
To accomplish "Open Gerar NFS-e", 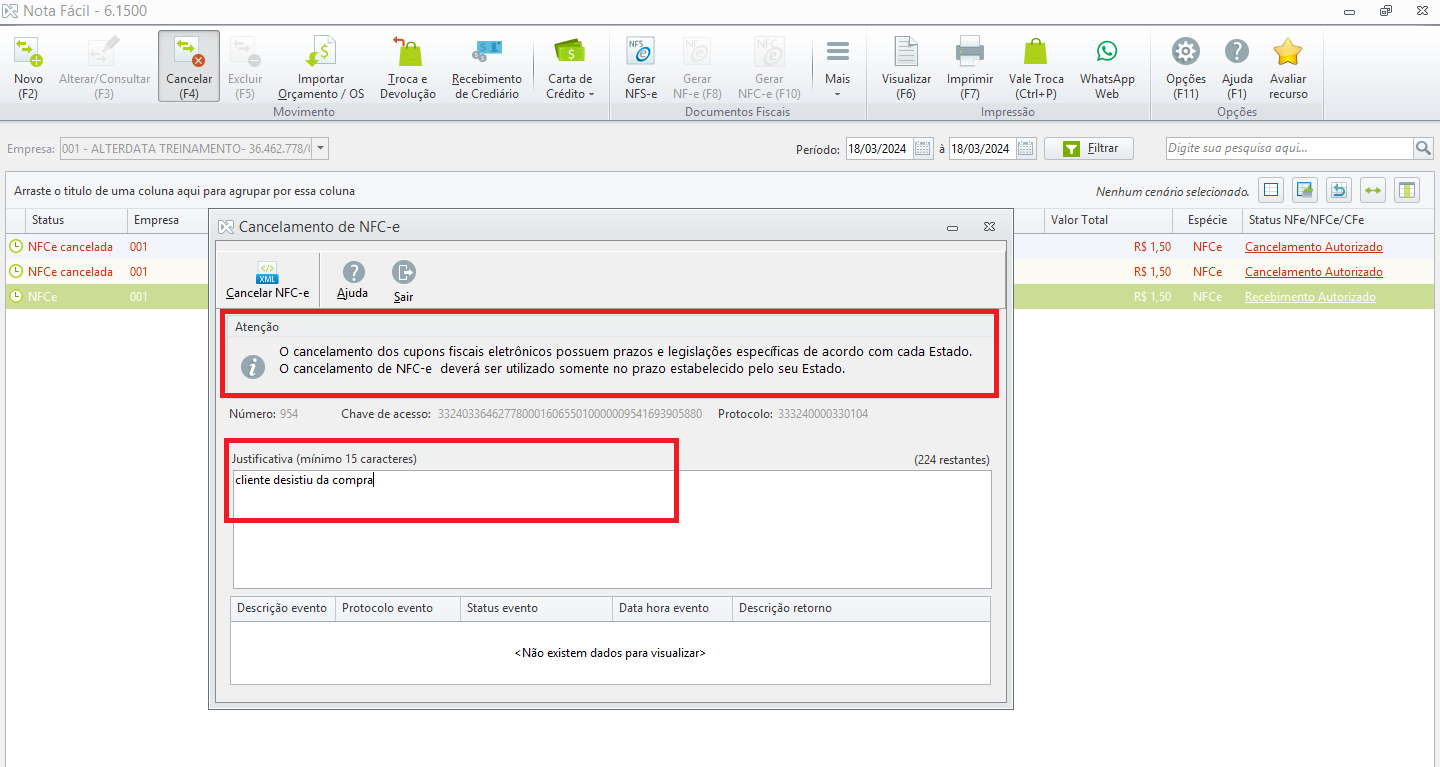I will pyautogui.click(x=640, y=67).
